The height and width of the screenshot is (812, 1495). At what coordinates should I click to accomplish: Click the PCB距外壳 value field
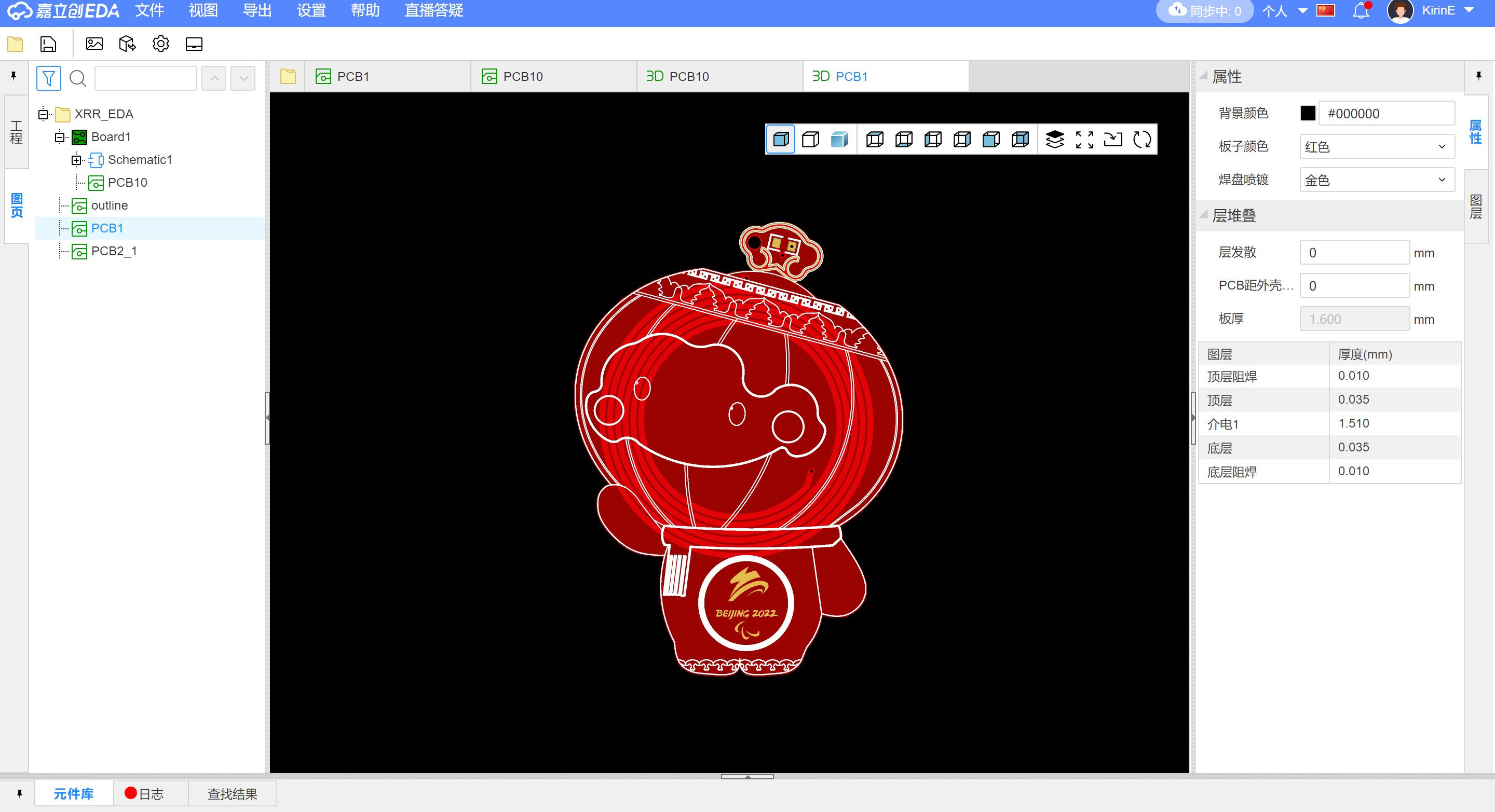tap(1354, 285)
